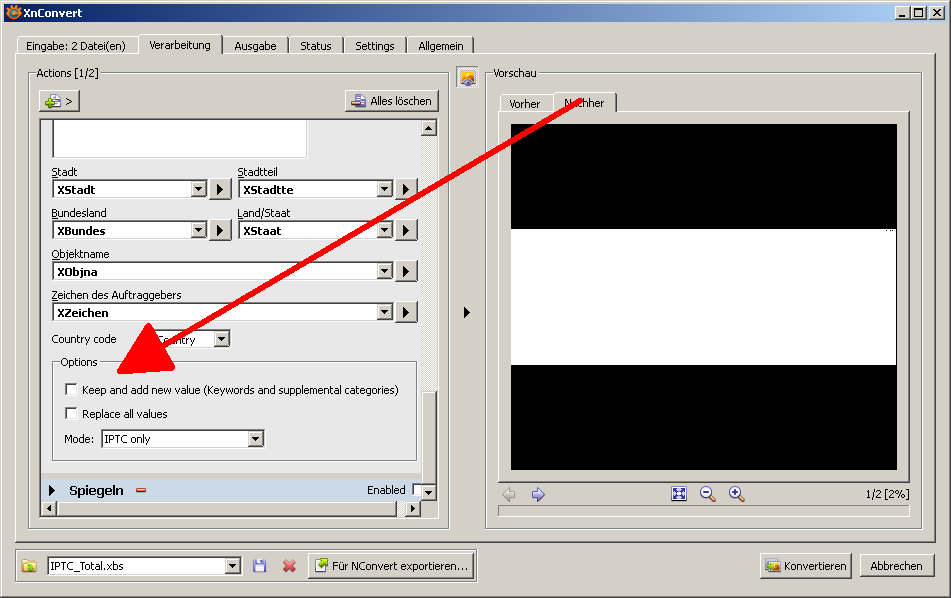Open the Stadt combo box dropdown
The image size is (951, 598).
199,189
